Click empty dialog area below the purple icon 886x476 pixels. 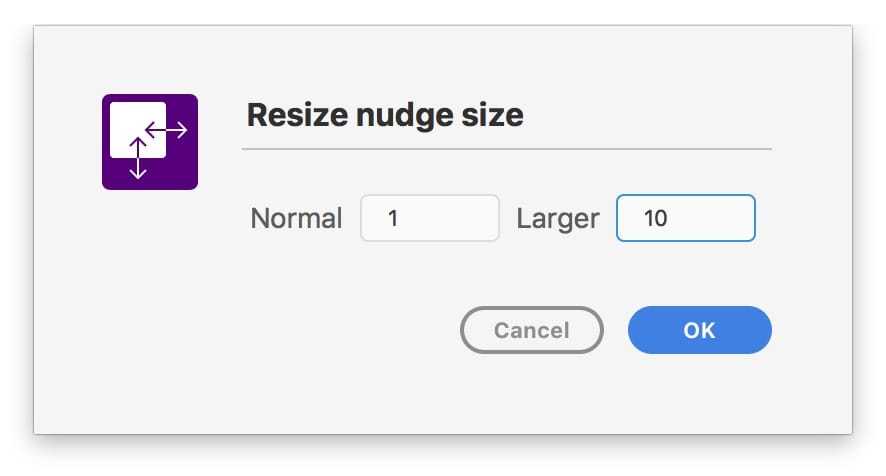point(150,300)
